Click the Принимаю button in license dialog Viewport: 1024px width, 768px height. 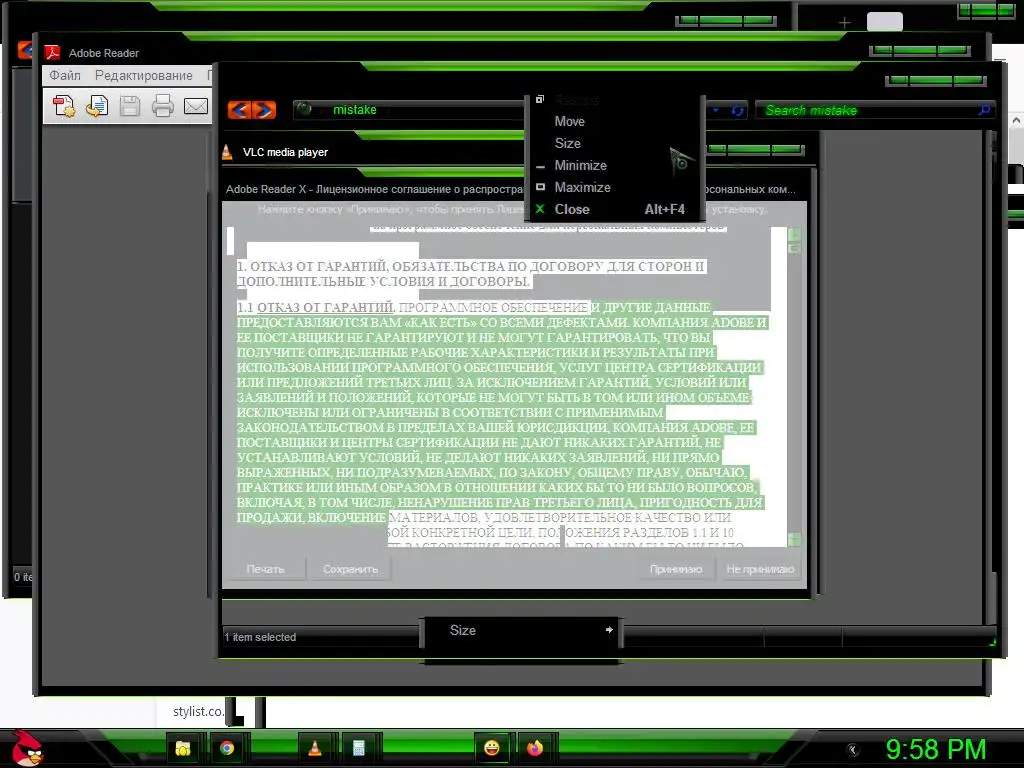pyautogui.click(x=676, y=569)
